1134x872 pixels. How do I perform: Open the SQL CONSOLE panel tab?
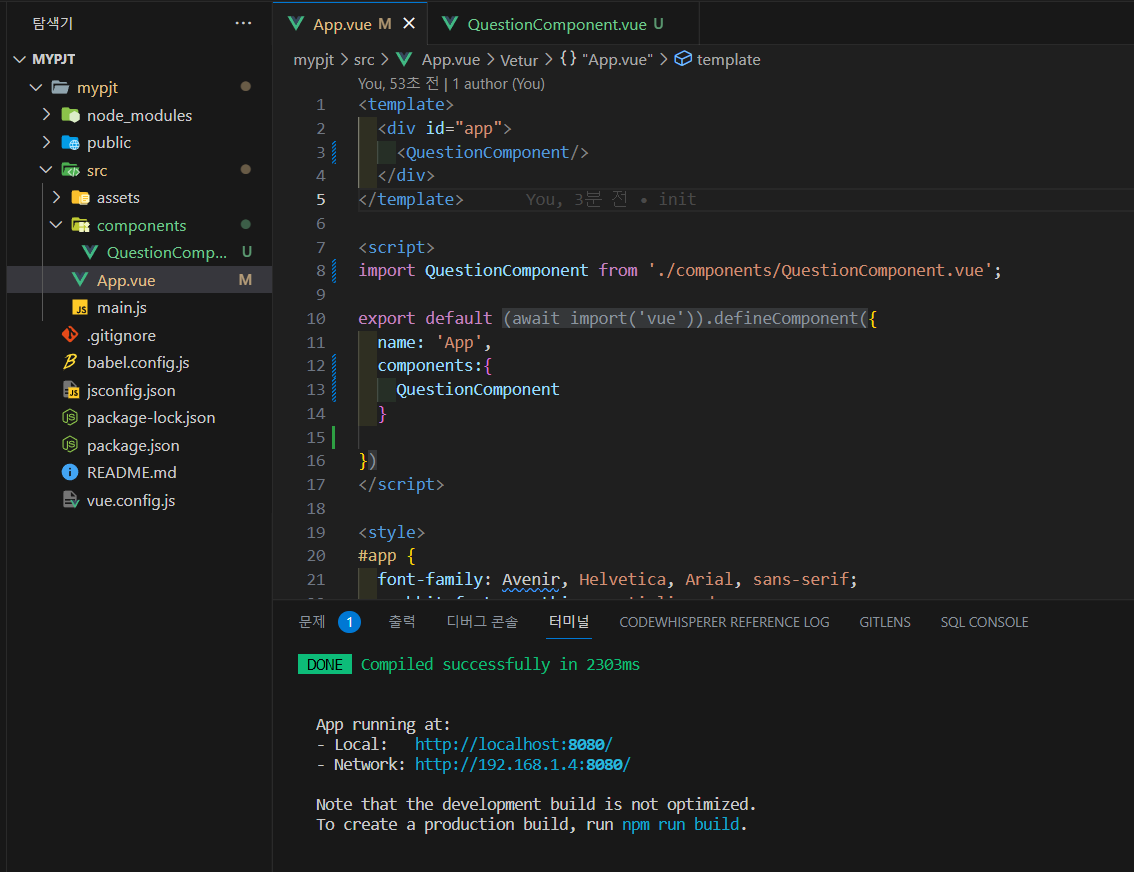pyautogui.click(x=984, y=622)
